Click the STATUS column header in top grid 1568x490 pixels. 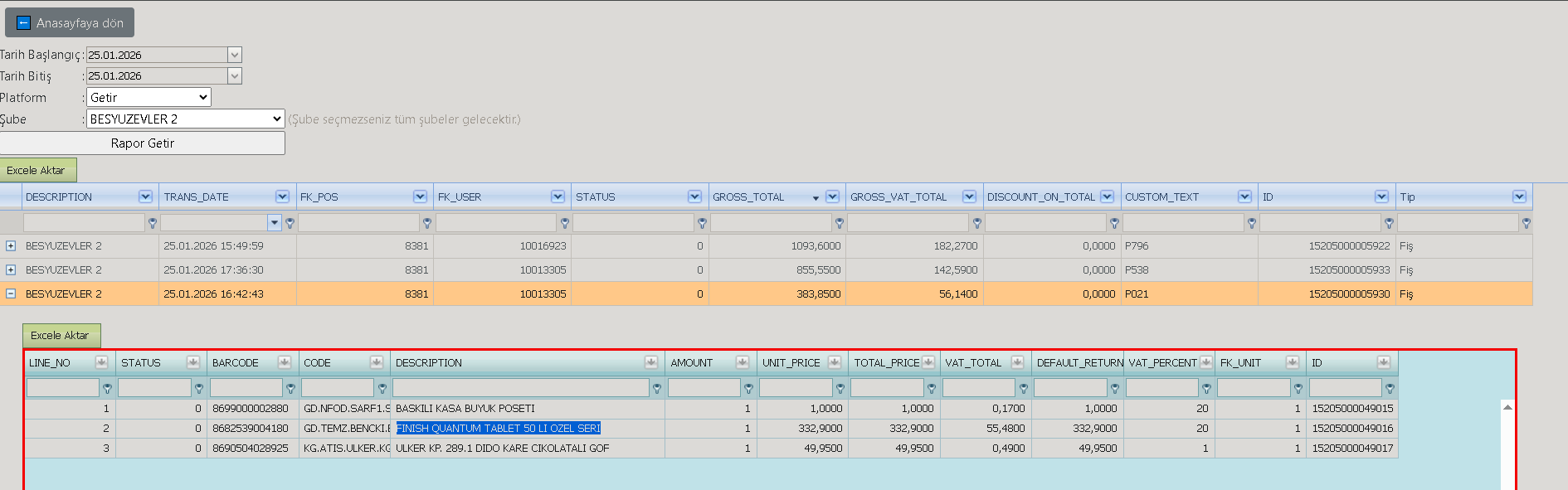596,196
